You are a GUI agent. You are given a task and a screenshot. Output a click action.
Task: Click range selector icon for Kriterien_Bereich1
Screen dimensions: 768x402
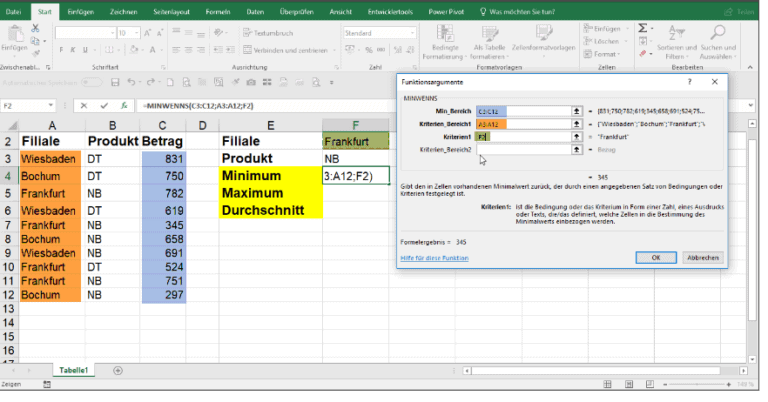(x=577, y=124)
